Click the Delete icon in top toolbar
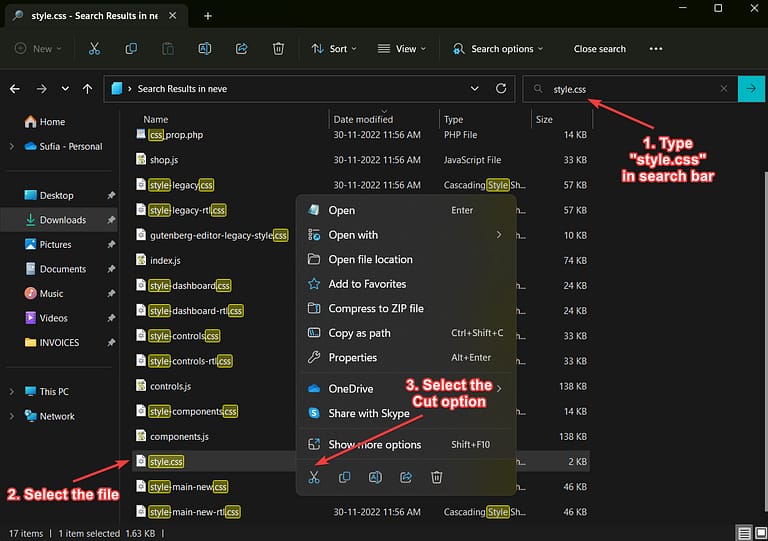This screenshot has width=768, height=541. coord(279,49)
